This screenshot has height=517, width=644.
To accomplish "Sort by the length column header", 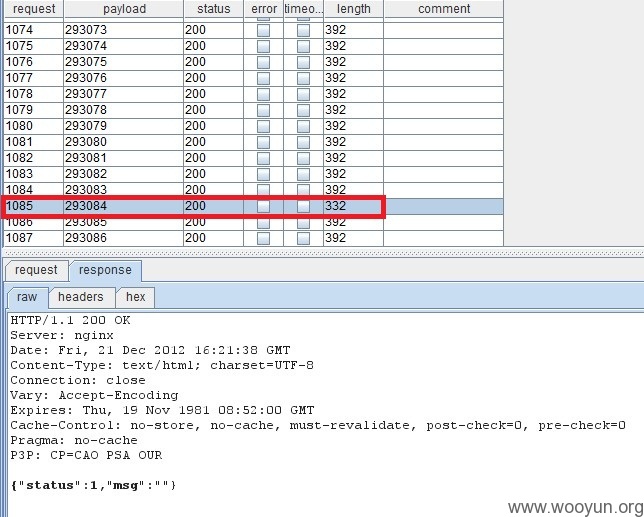I will [x=354, y=9].
